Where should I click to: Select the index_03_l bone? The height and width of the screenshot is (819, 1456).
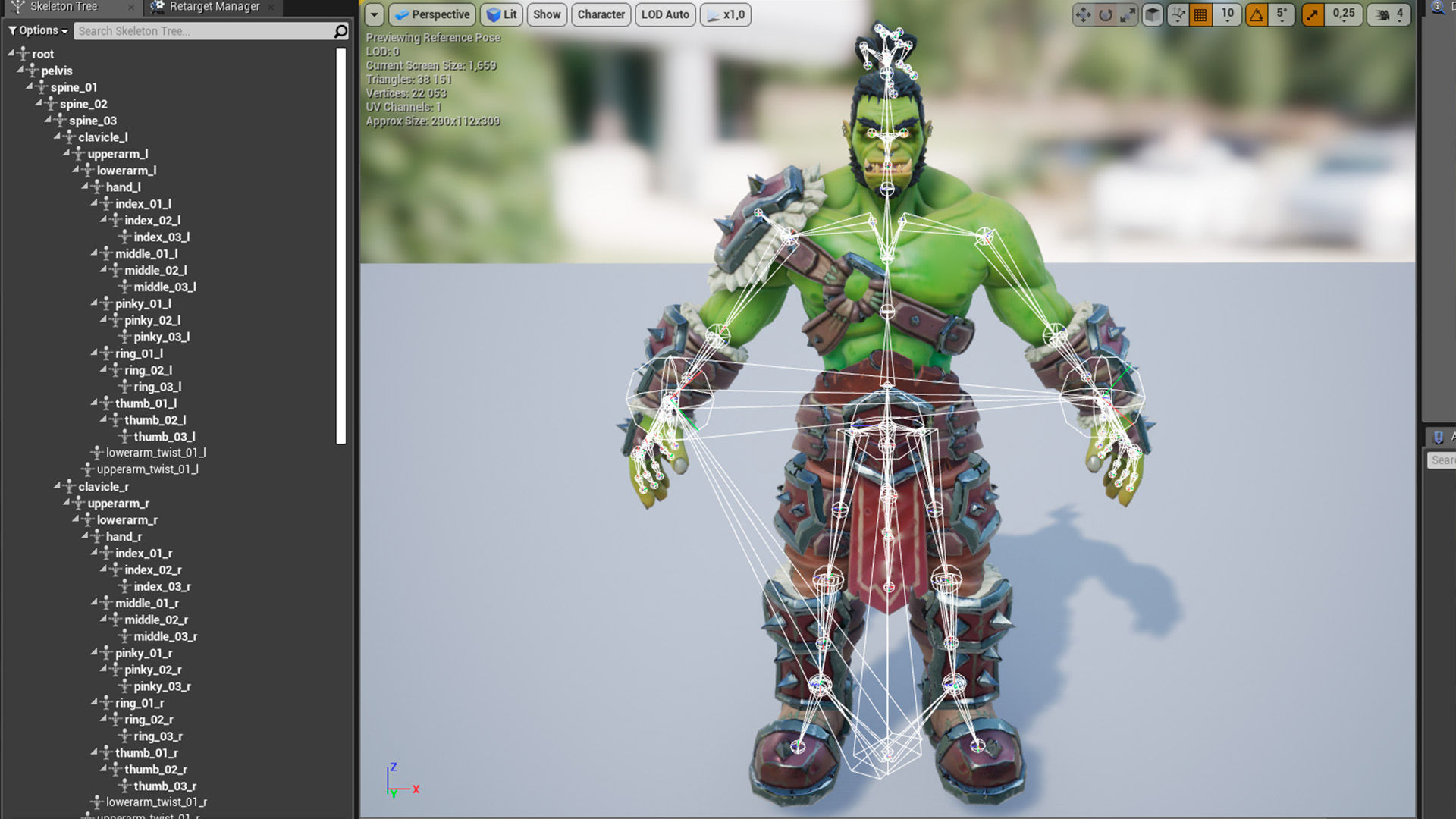point(162,237)
